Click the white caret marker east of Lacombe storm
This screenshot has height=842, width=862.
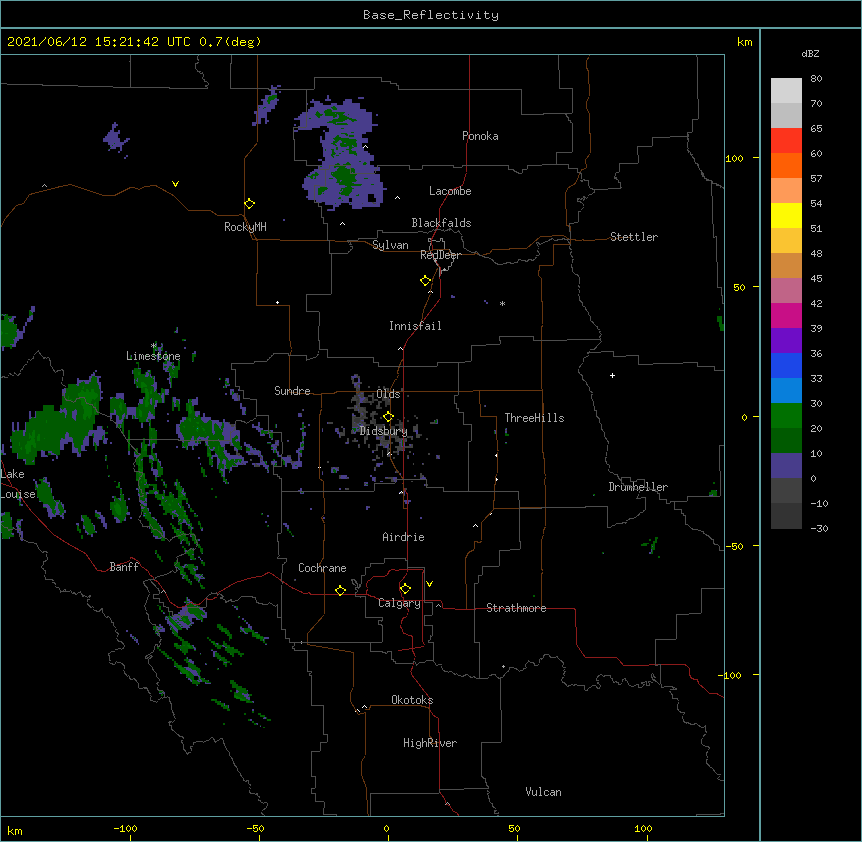tap(397, 197)
